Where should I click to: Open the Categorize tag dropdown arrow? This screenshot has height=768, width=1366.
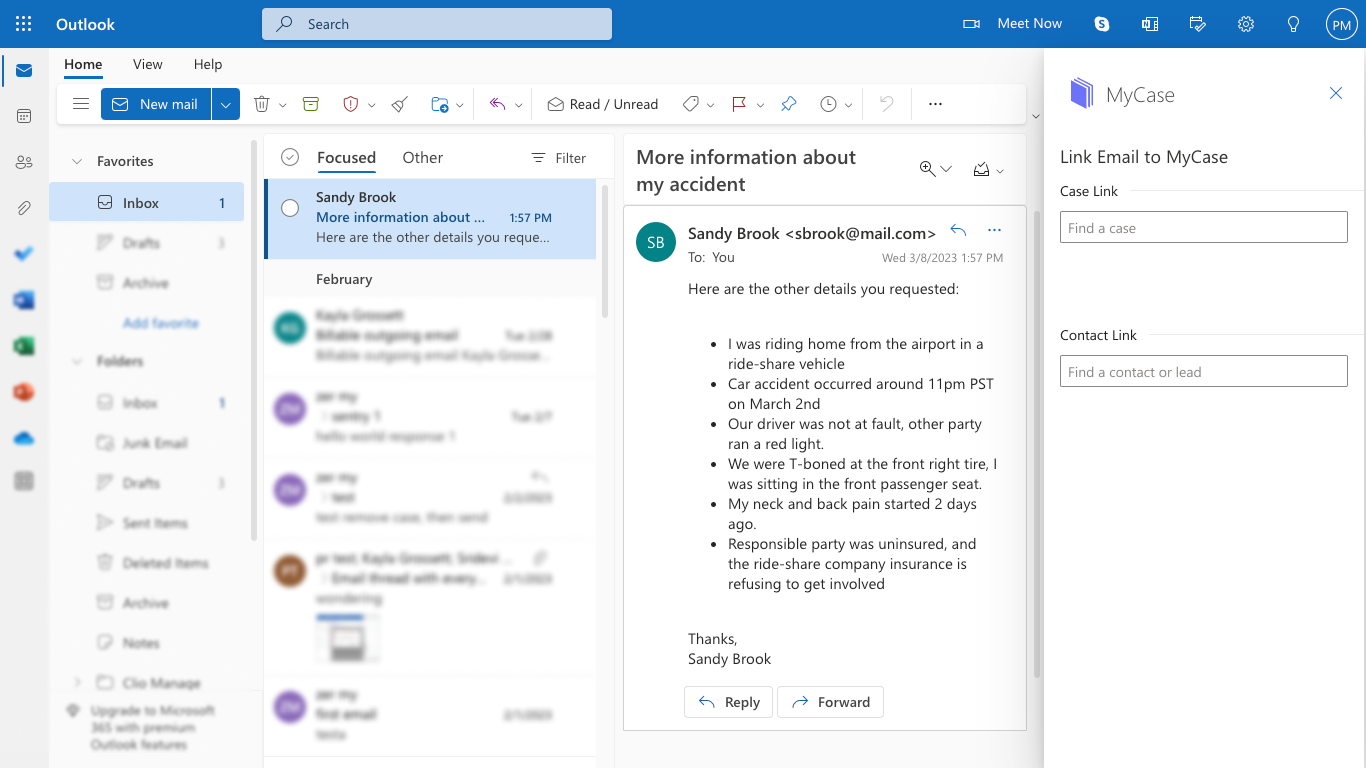(x=710, y=105)
